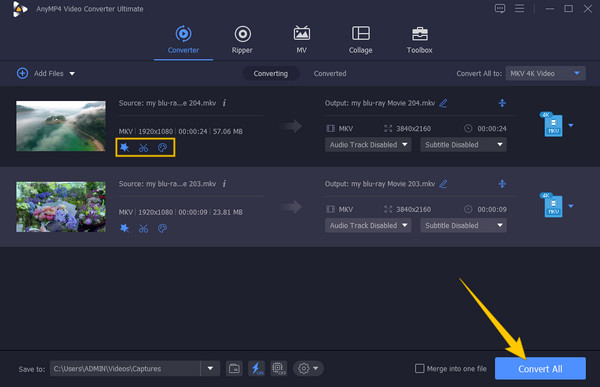The image size is (600, 387).
Task: Click the compress icon for Movie 203 output
Action: click(x=502, y=184)
